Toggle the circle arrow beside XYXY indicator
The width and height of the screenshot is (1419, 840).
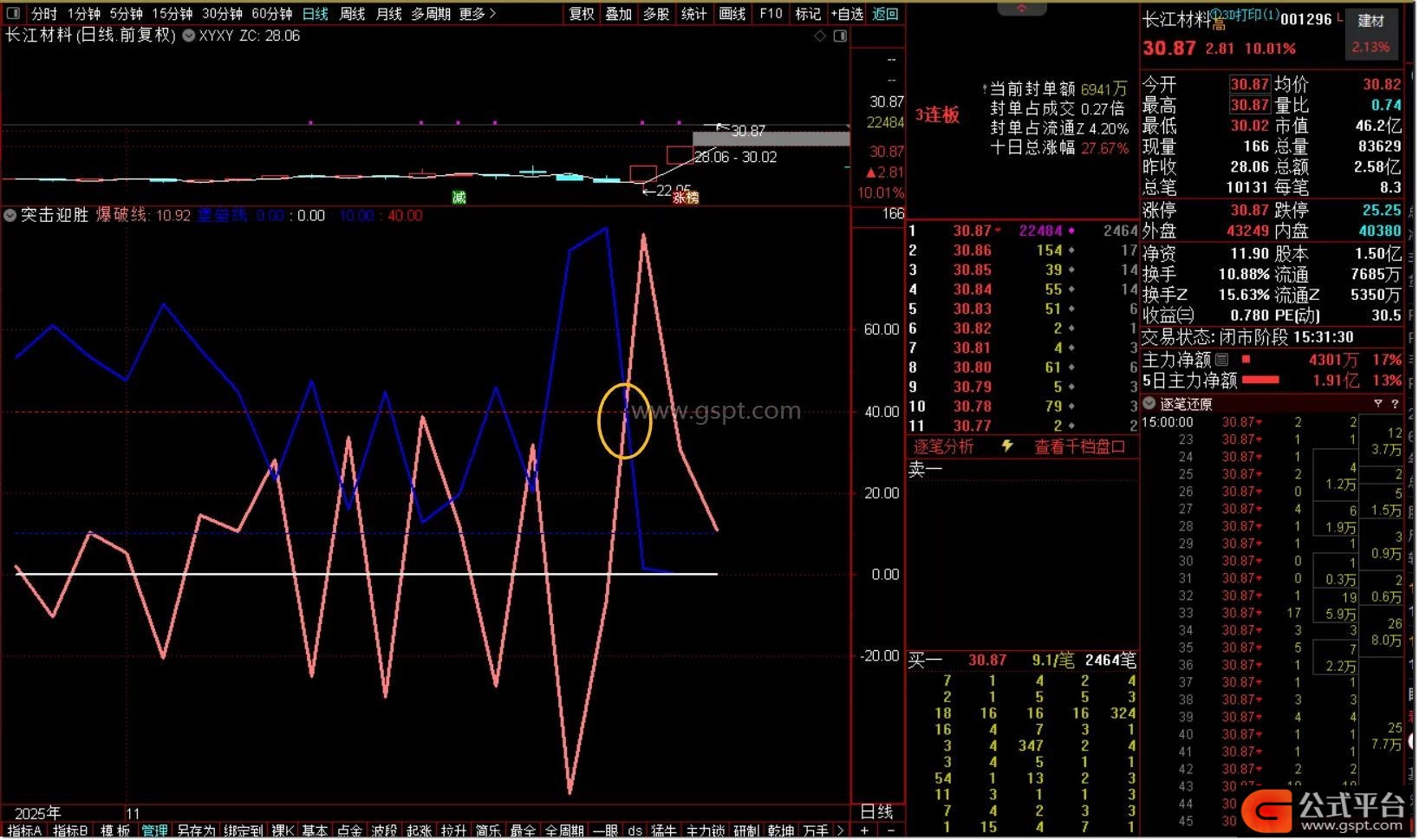pyautogui.click(x=188, y=36)
